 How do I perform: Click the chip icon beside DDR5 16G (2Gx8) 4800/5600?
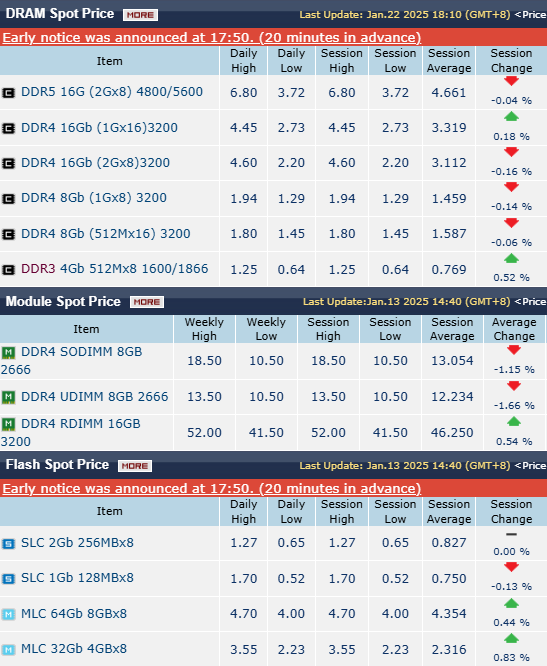pyautogui.click(x=8, y=93)
